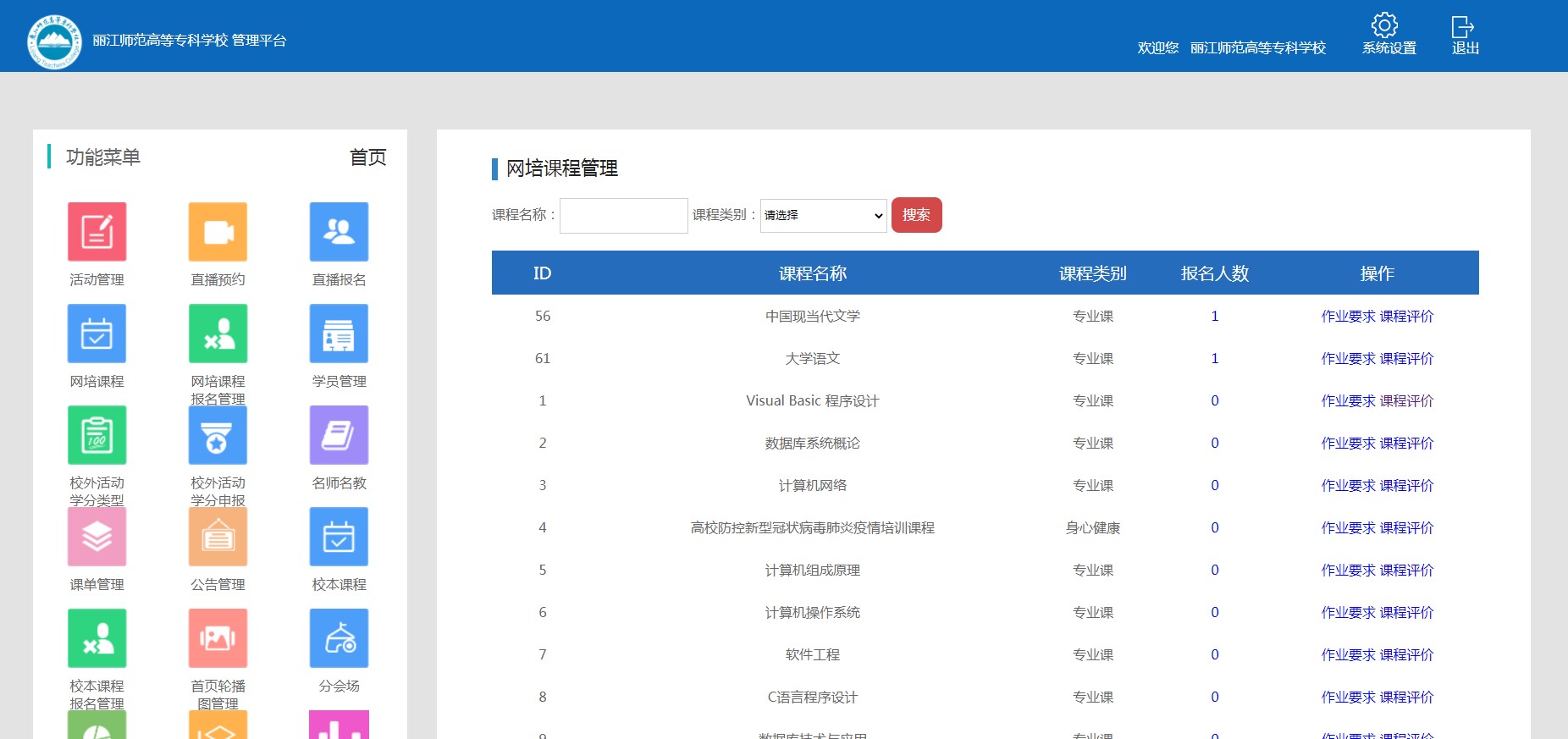The width and height of the screenshot is (1568, 739).
Task: Click the enrollment count for 中国现当代文学
Action: (x=1214, y=317)
